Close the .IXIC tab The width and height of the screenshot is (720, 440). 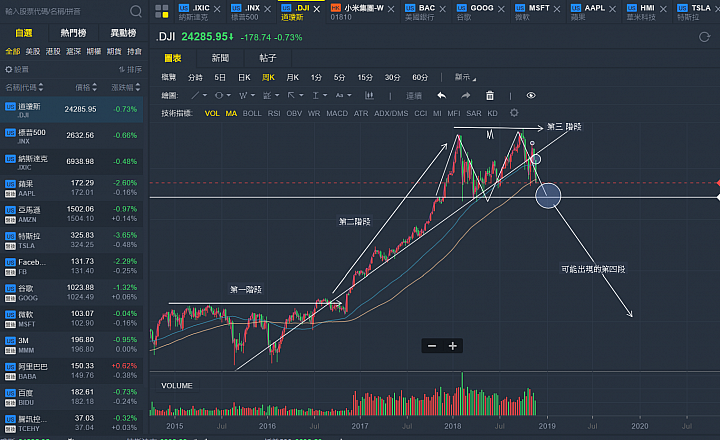[217, 9]
